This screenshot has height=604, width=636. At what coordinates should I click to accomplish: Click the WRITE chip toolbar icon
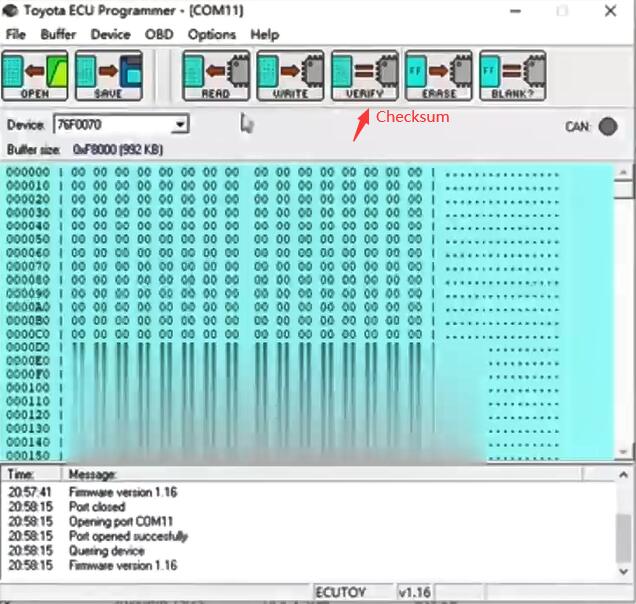290,75
